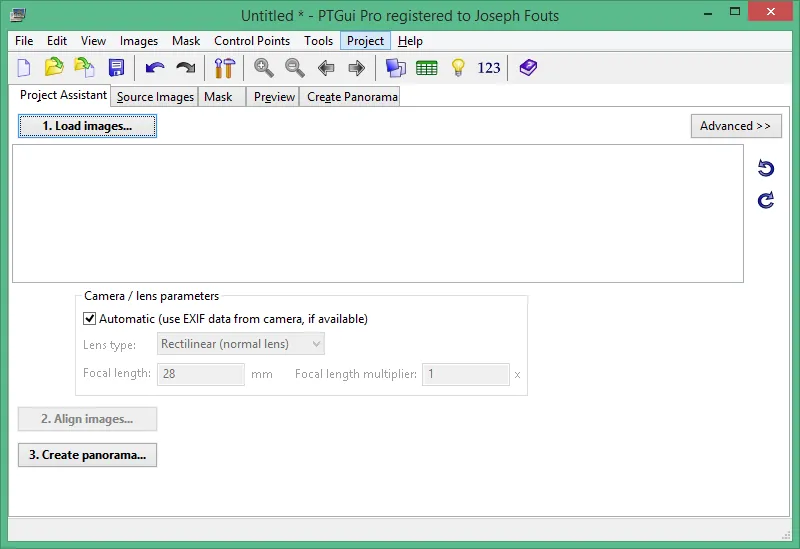Select the Focal length input field
800x549 pixels.
pos(201,374)
